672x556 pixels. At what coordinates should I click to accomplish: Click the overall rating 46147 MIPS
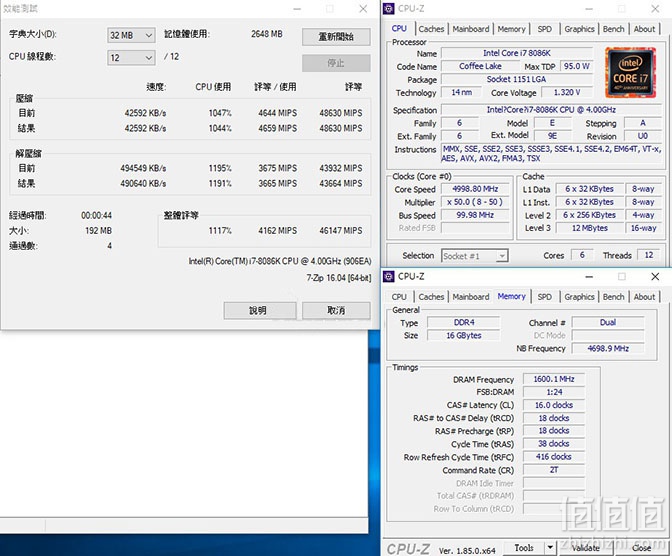coord(341,231)
